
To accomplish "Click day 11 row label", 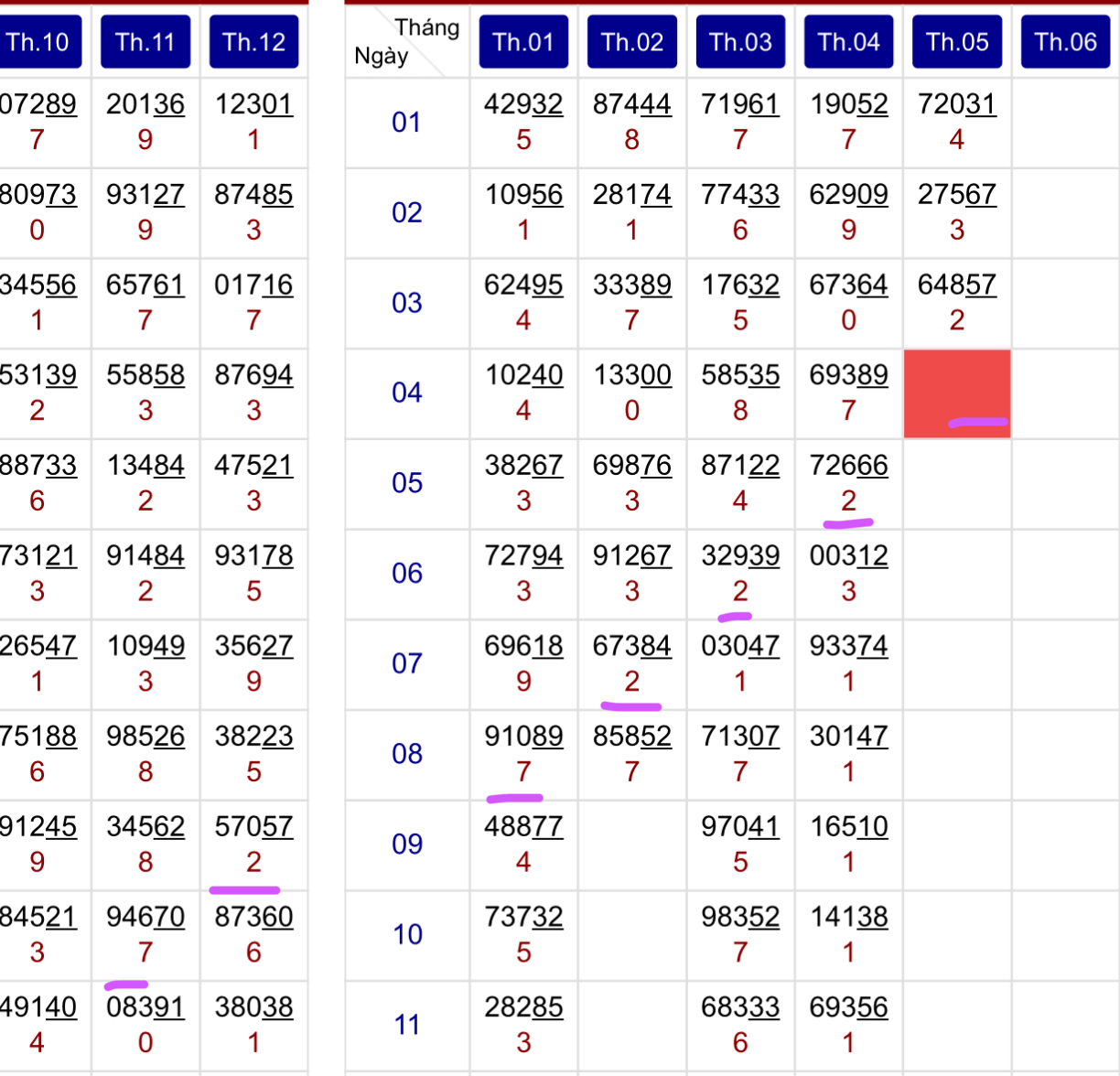I will (x=407, y=1025).
